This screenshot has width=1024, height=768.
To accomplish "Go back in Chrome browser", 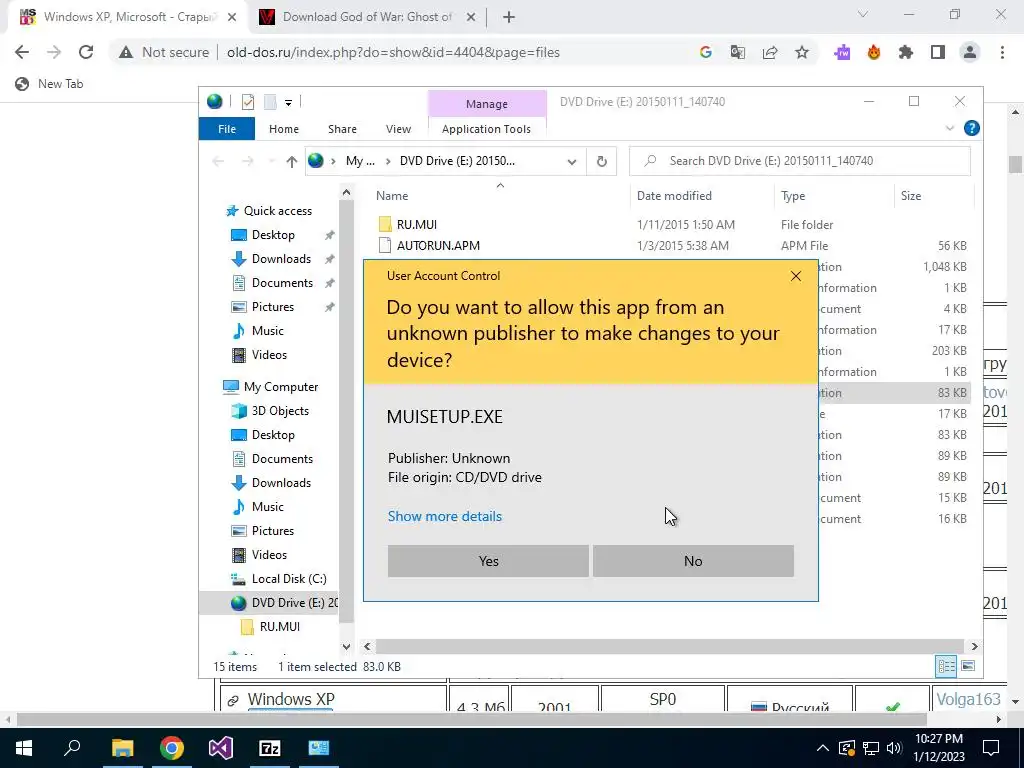I will (x=22, y=52).
